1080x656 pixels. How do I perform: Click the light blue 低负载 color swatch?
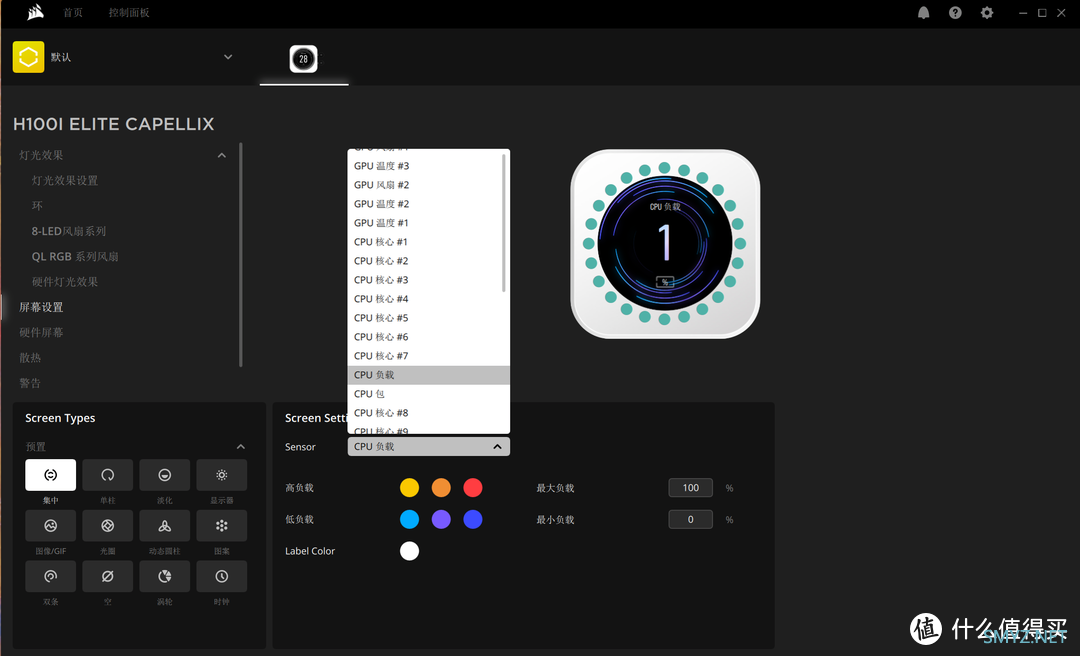click(409, 520)
